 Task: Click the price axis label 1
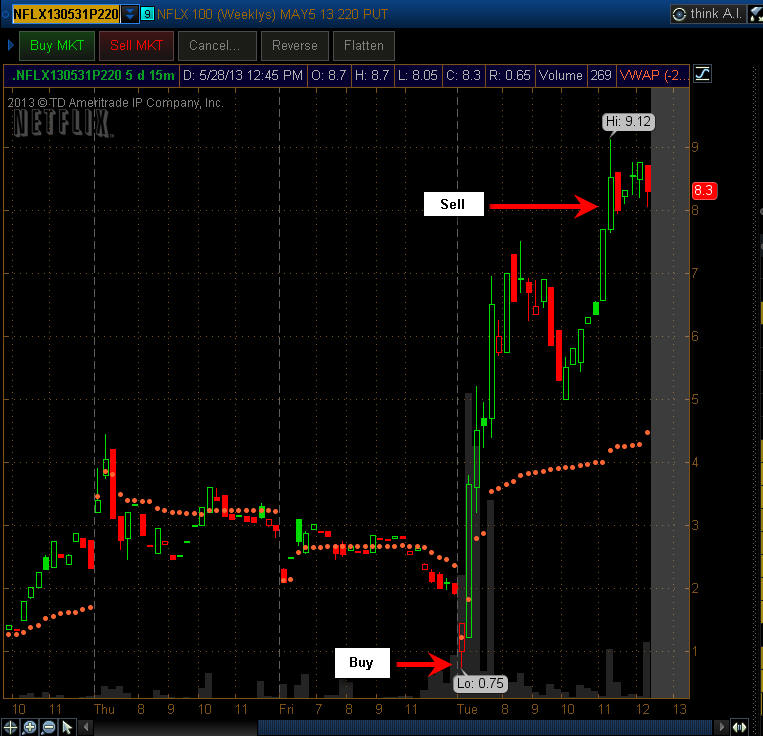695,651
